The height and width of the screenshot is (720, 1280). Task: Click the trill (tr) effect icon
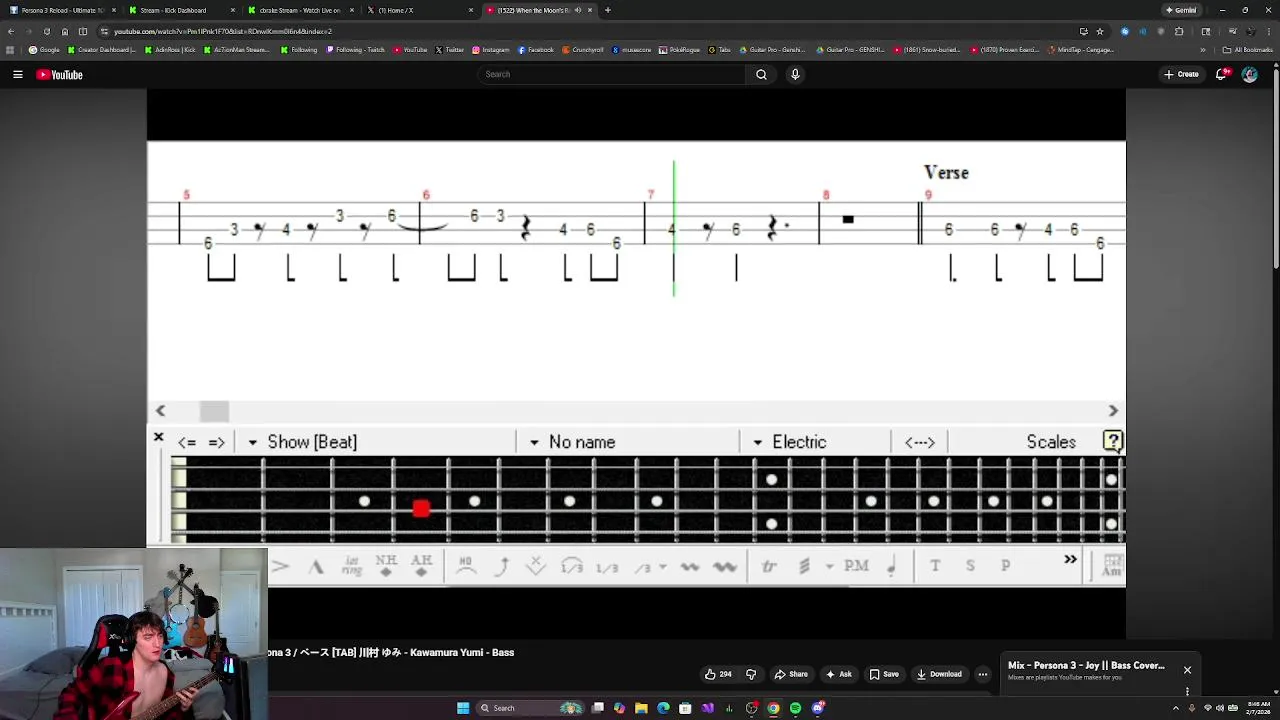[x=769, y=566]
